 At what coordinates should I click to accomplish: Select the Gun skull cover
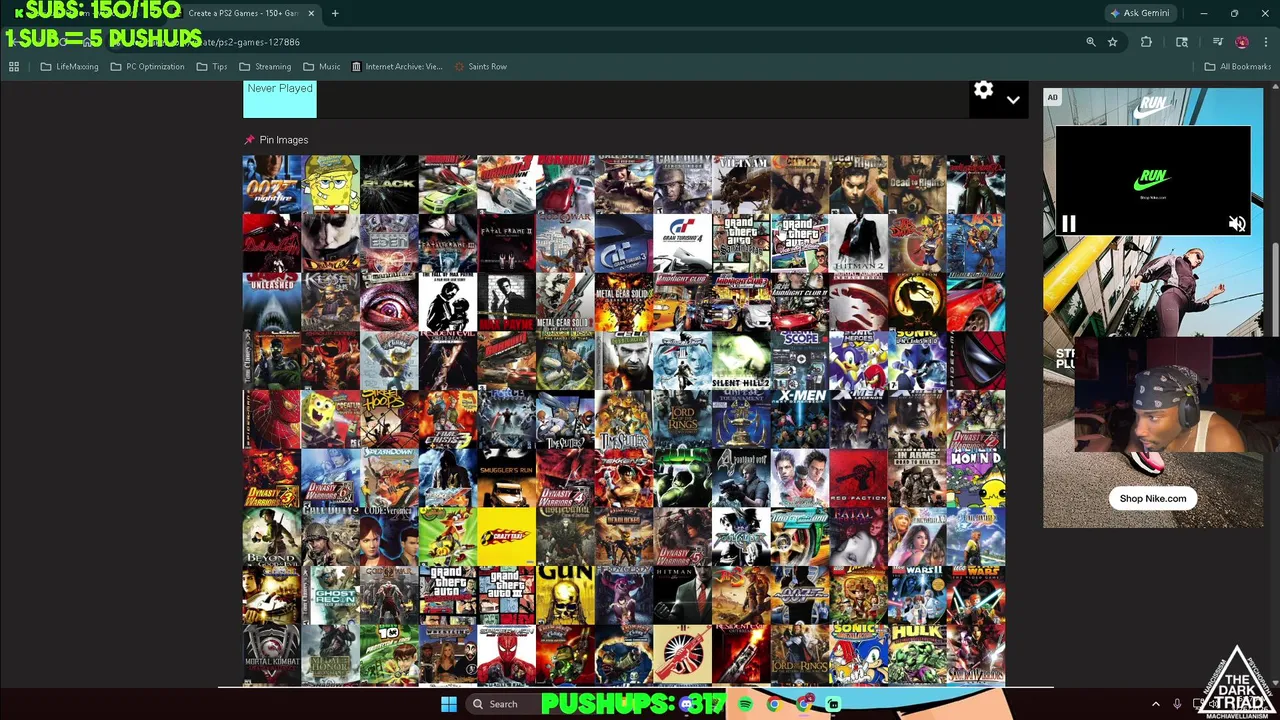click(x=565, y=596)
